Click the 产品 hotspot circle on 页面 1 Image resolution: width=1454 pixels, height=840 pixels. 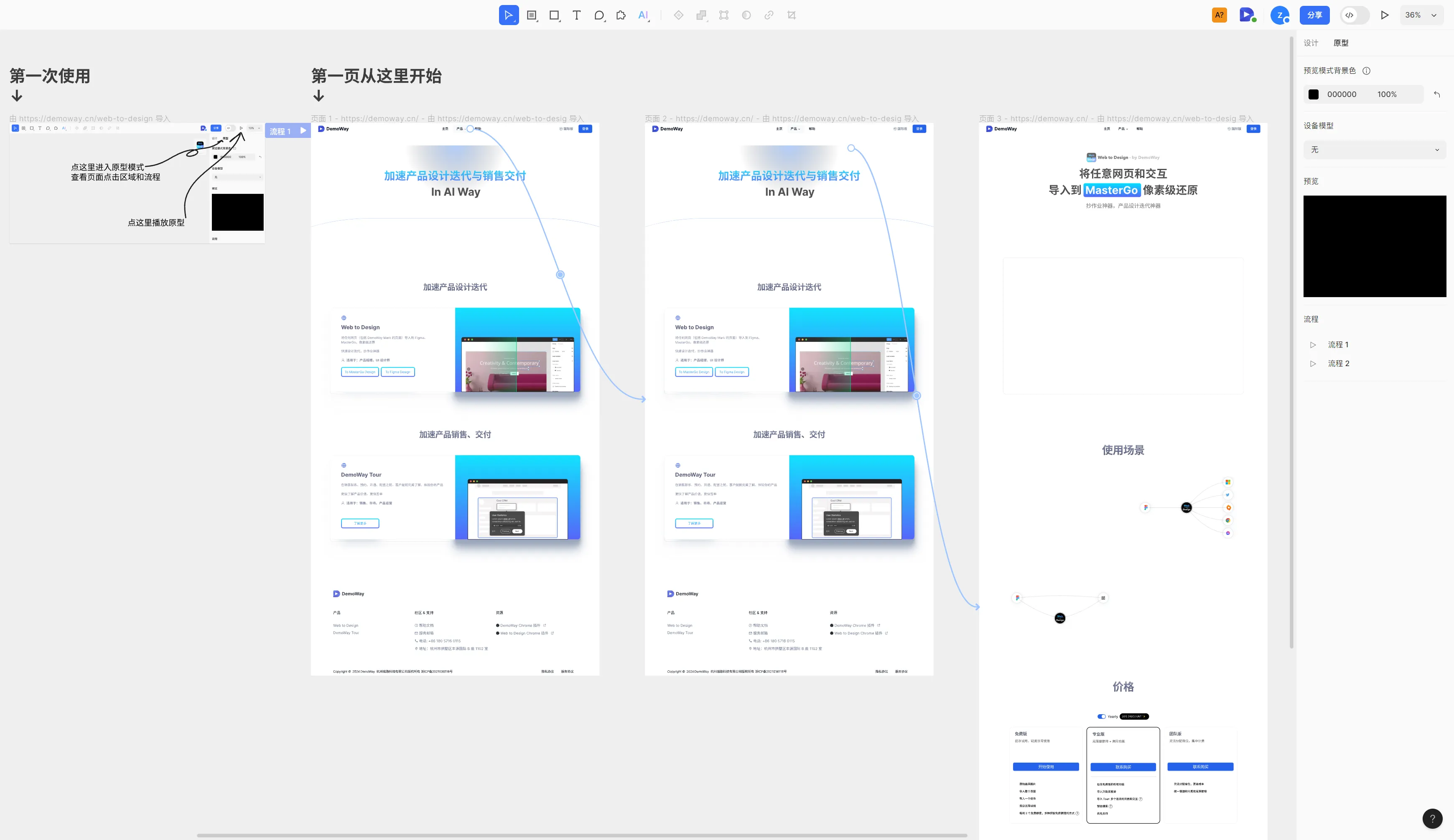coord(470,129)
